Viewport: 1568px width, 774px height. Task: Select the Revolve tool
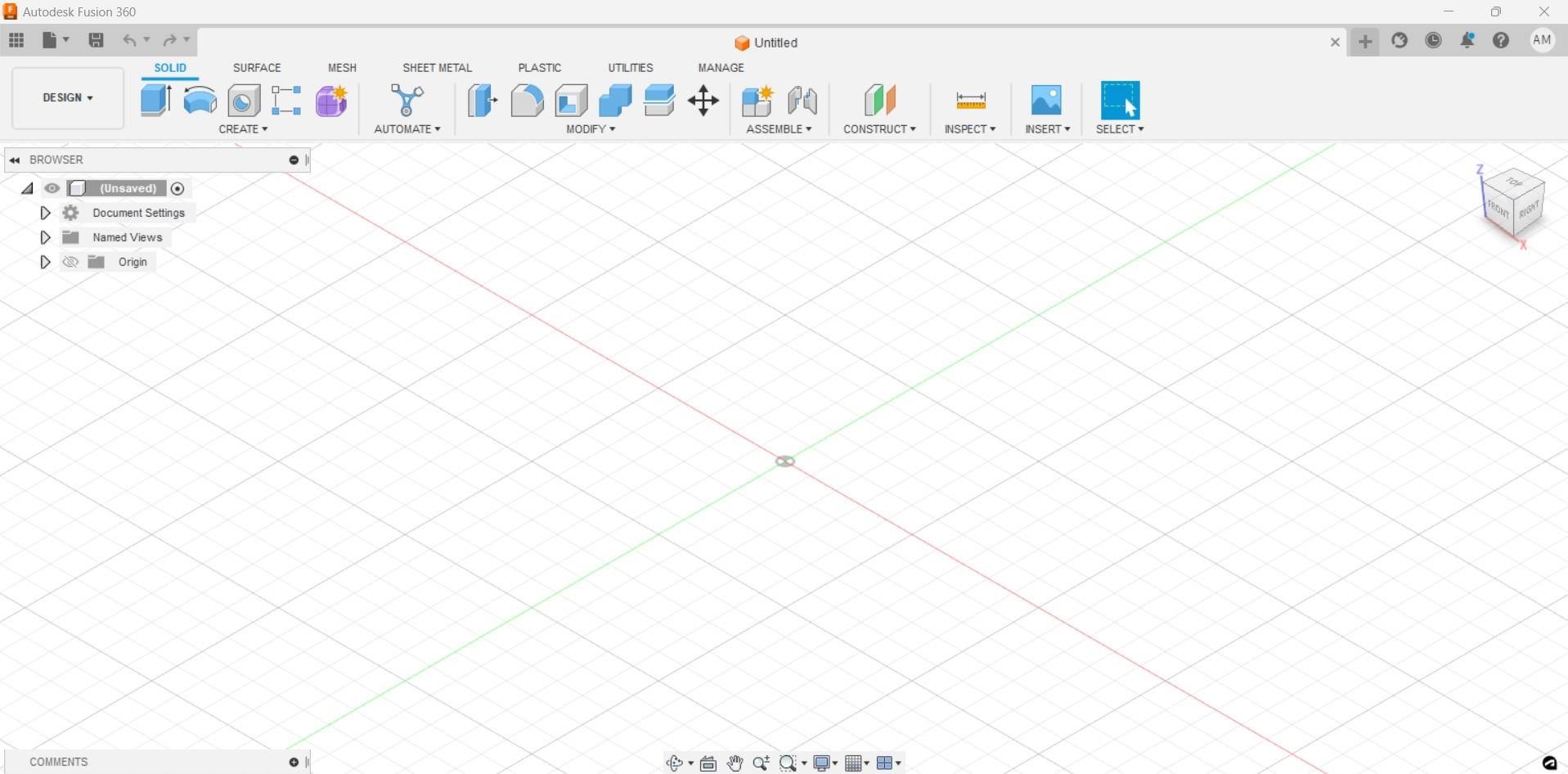200,101
